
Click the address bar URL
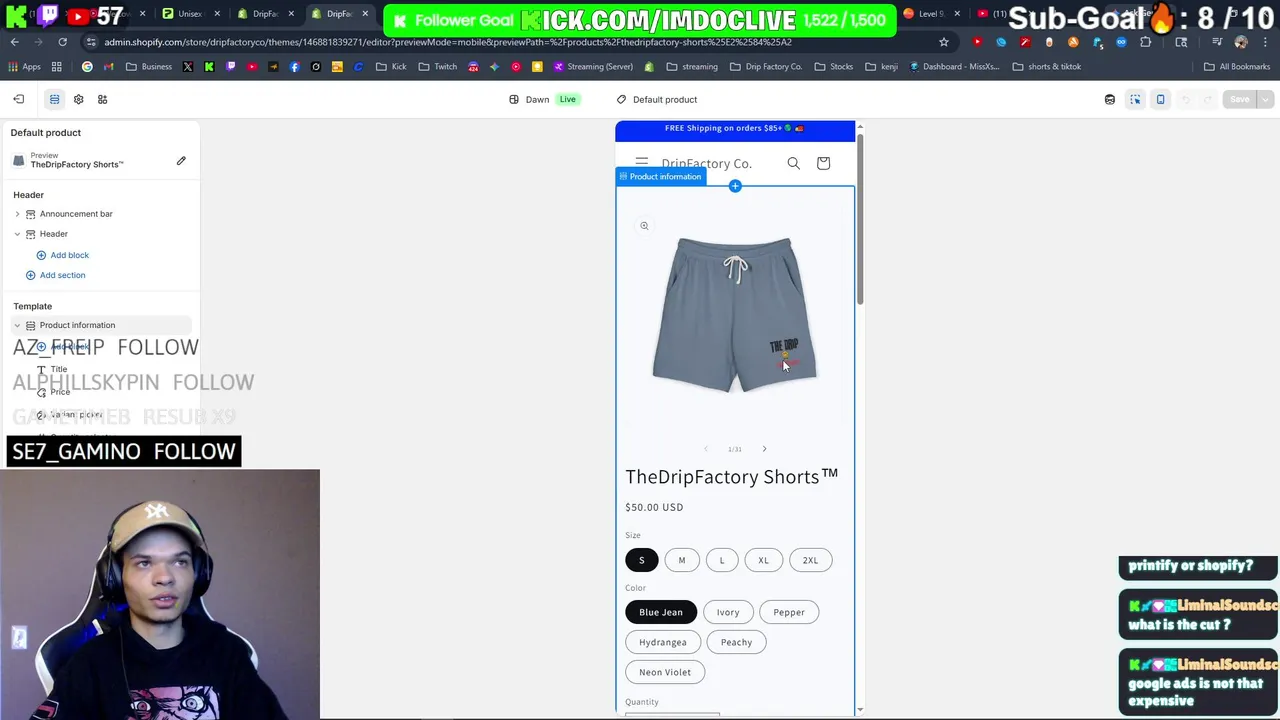pyautogui.click(x=448, y=42)
